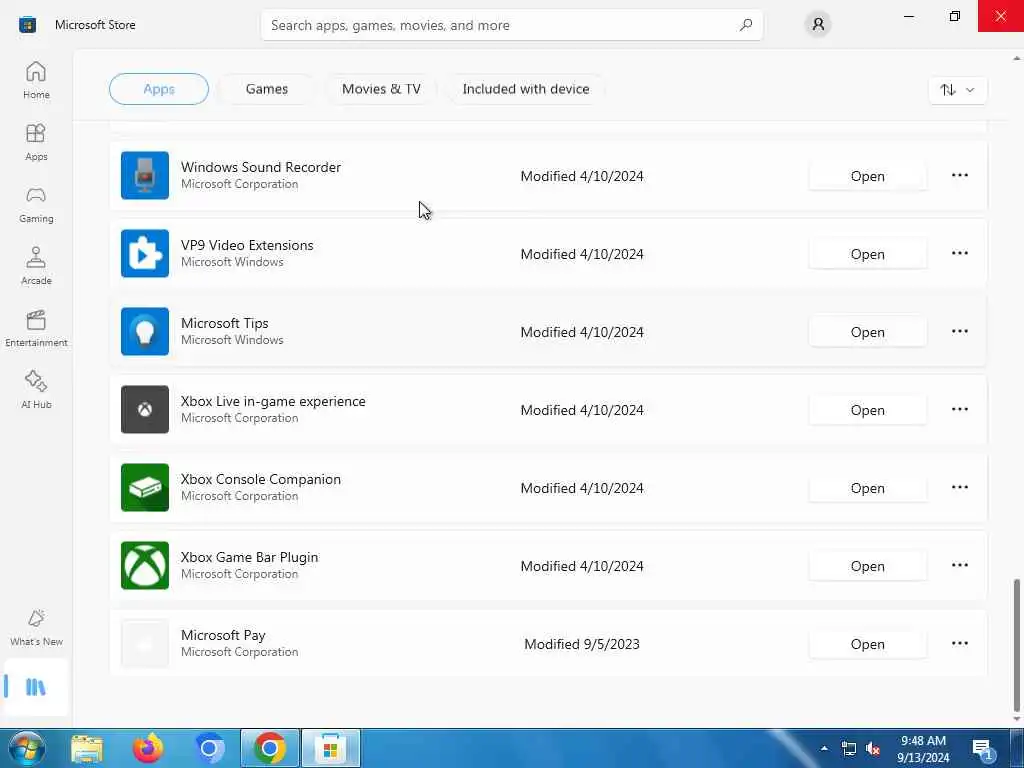Click the vertical scrollbar thumb

point(1017,645)
